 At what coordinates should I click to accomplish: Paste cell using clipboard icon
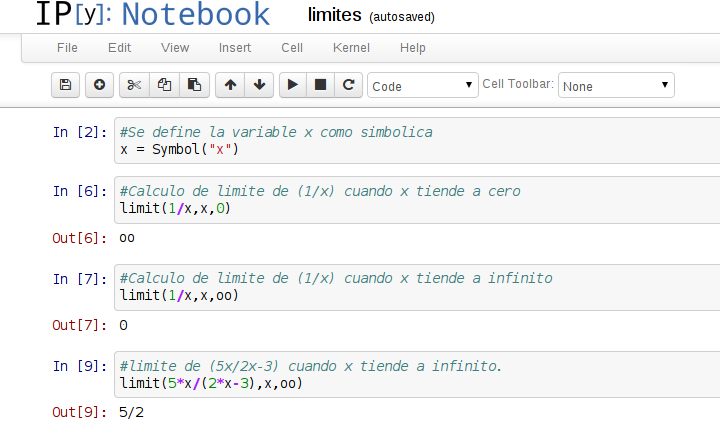(195, 86)
